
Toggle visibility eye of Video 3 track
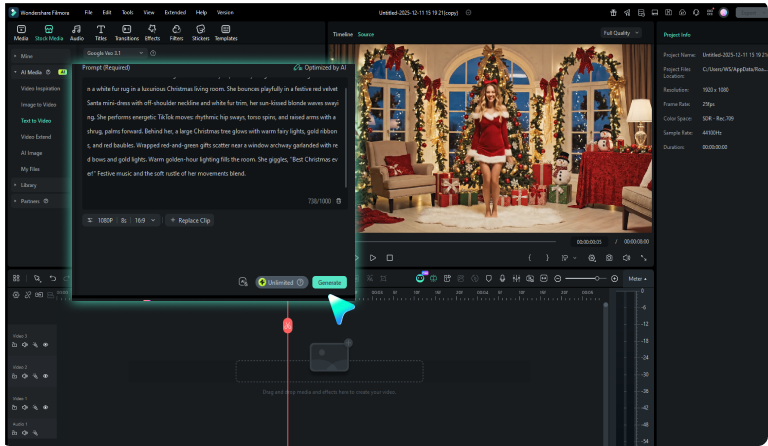point(46,345)
